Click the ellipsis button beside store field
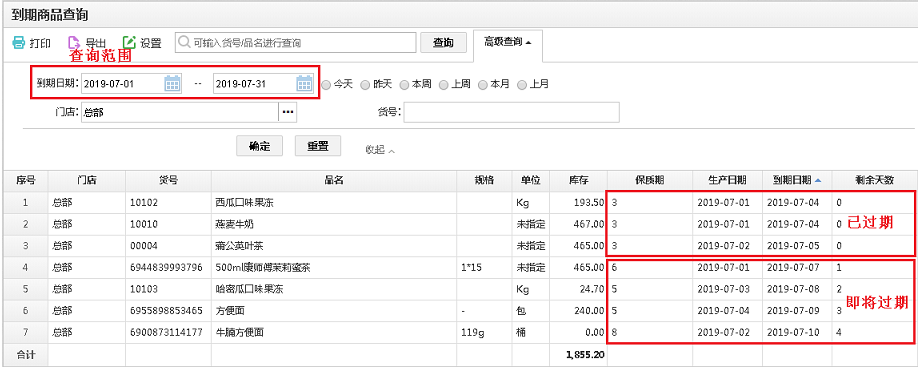The image size is (920, 367). (x=287, y=112)
